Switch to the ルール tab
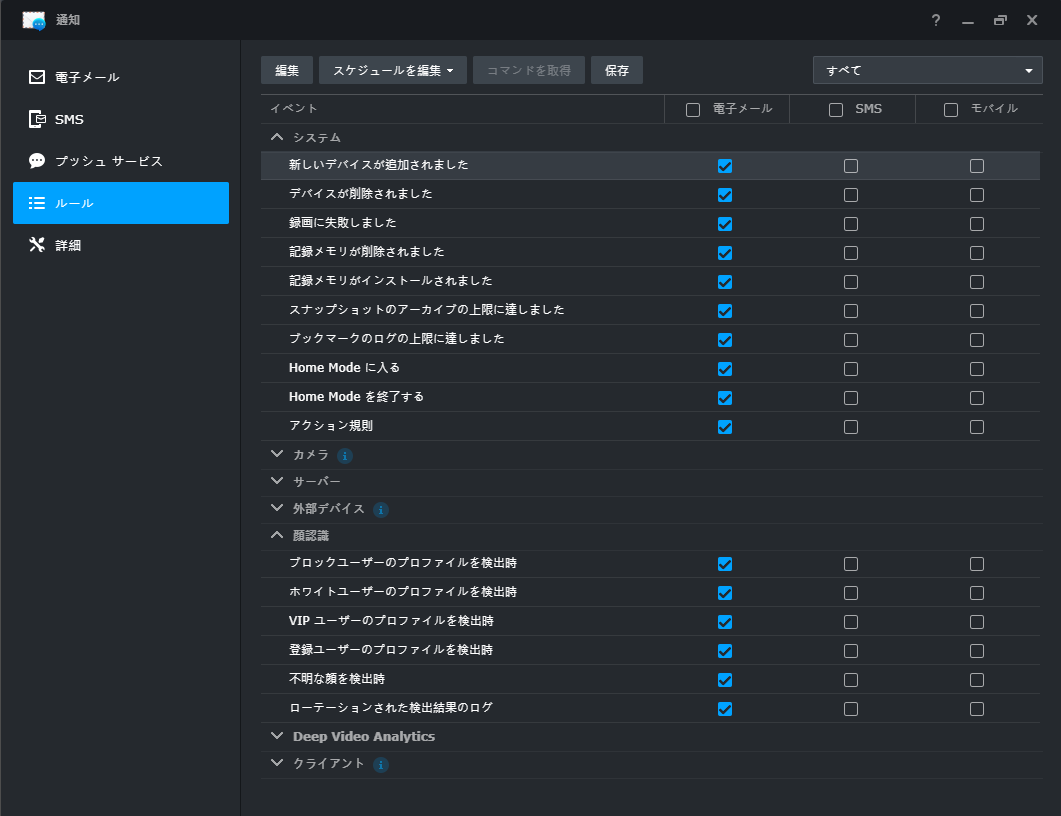 coord(121,203)
